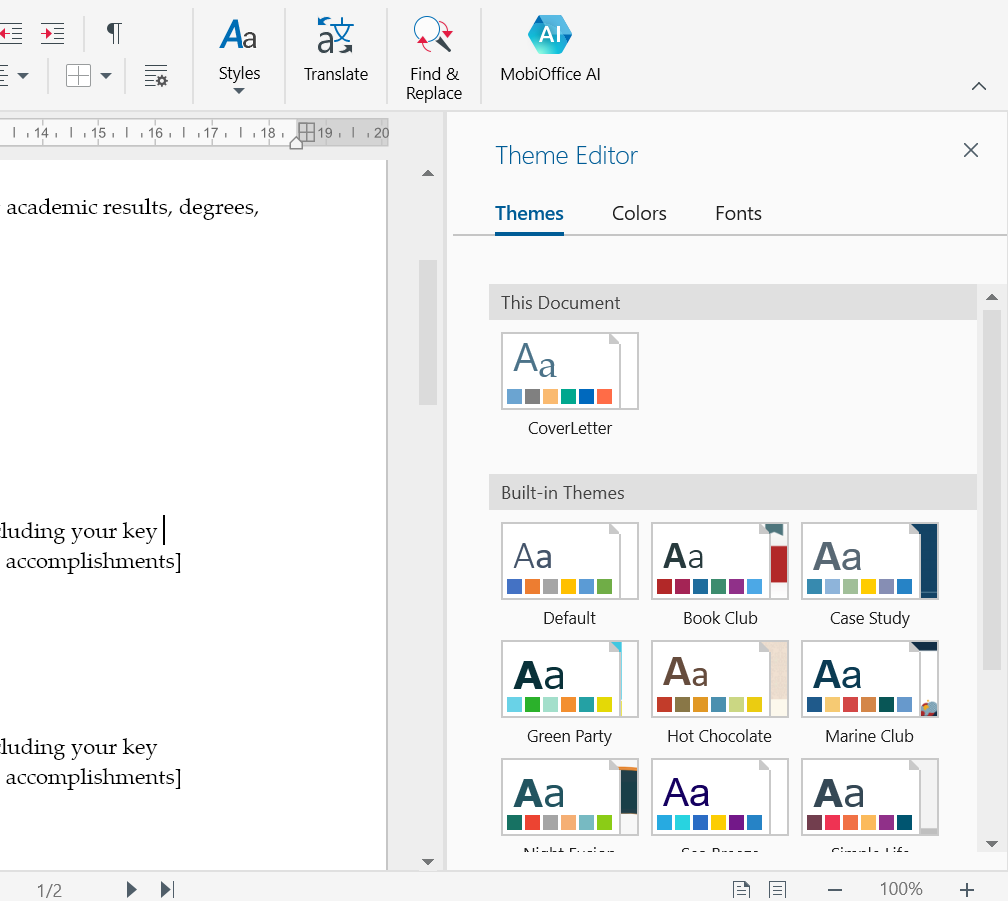Screen dimensions: 1008x901
Task: Pick the Marine Club theme
Action: (x=870, y=679)
